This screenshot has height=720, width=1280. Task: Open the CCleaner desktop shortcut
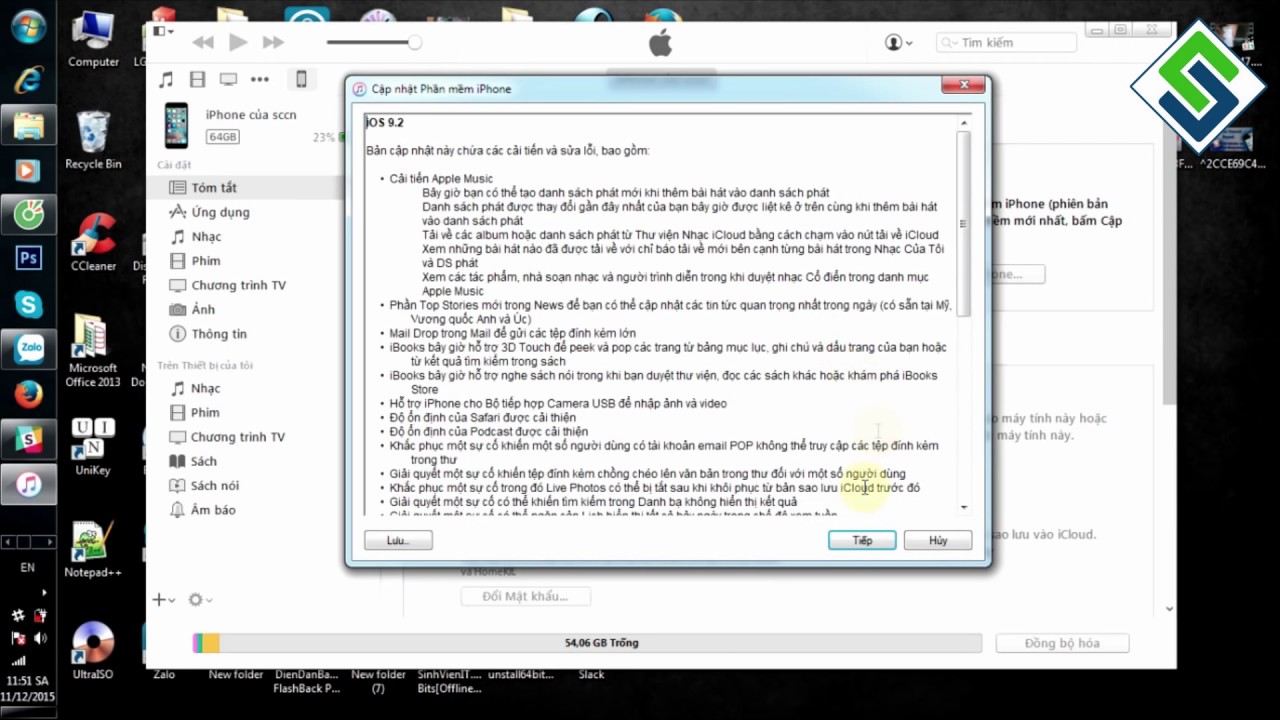(x=93, y=242)
